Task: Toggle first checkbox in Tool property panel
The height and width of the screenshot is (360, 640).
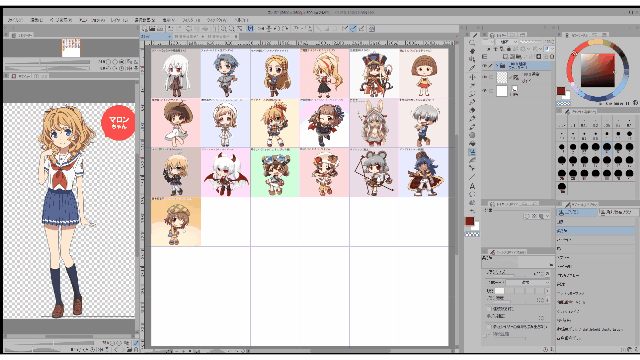Action: (489, 309)
